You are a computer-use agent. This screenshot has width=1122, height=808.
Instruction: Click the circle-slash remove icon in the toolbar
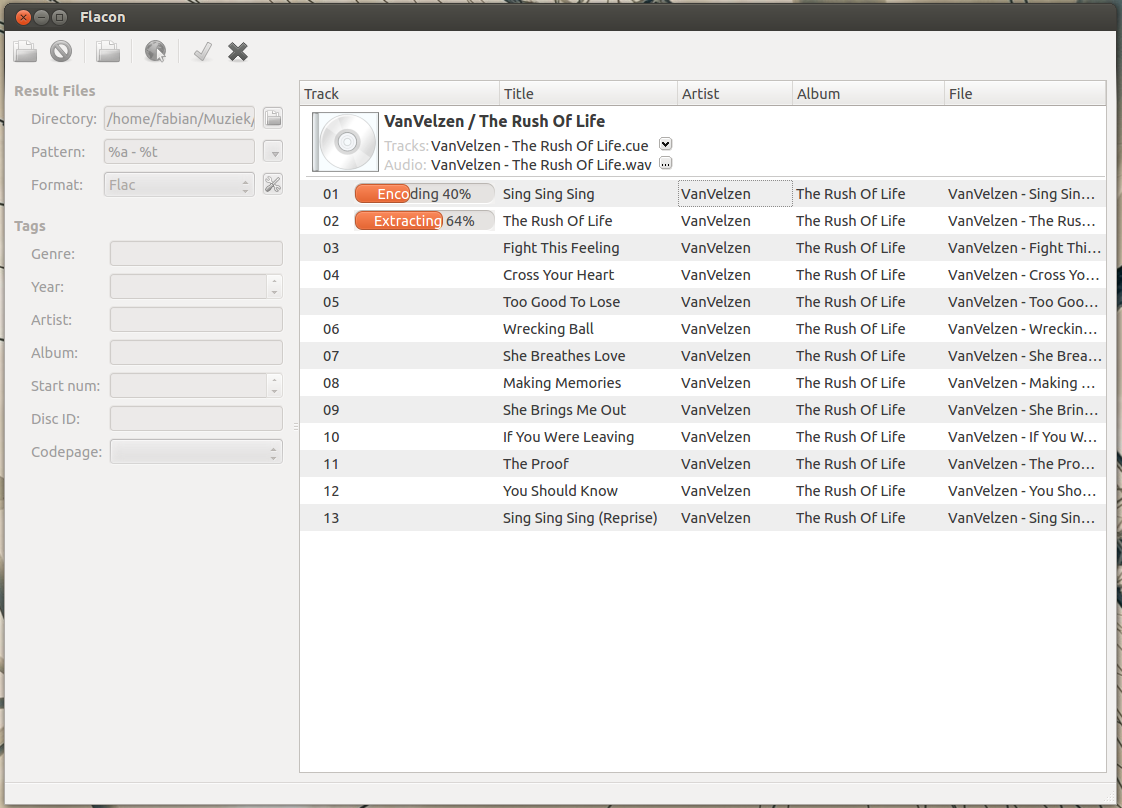61,51
